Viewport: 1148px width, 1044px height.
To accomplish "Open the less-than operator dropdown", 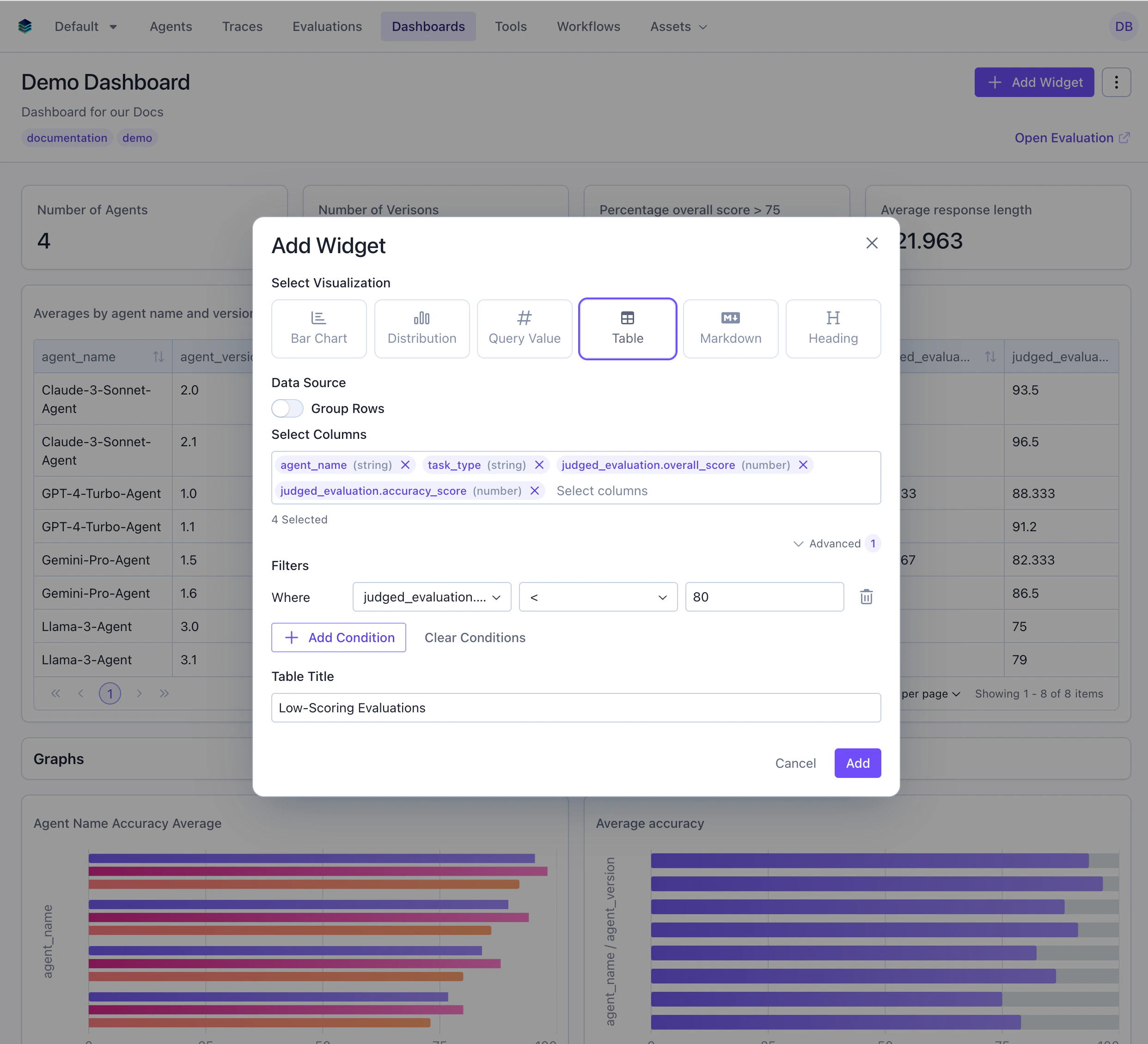I will 598,596.
